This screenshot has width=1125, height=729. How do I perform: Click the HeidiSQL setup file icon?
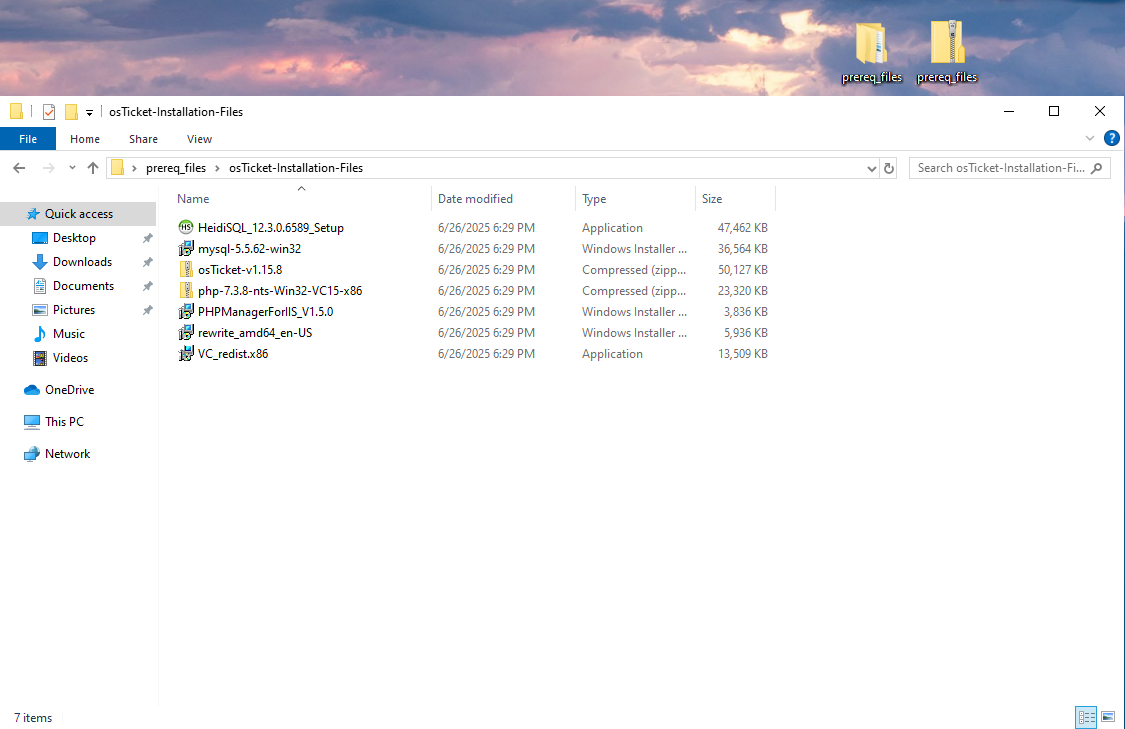point(186,227)
